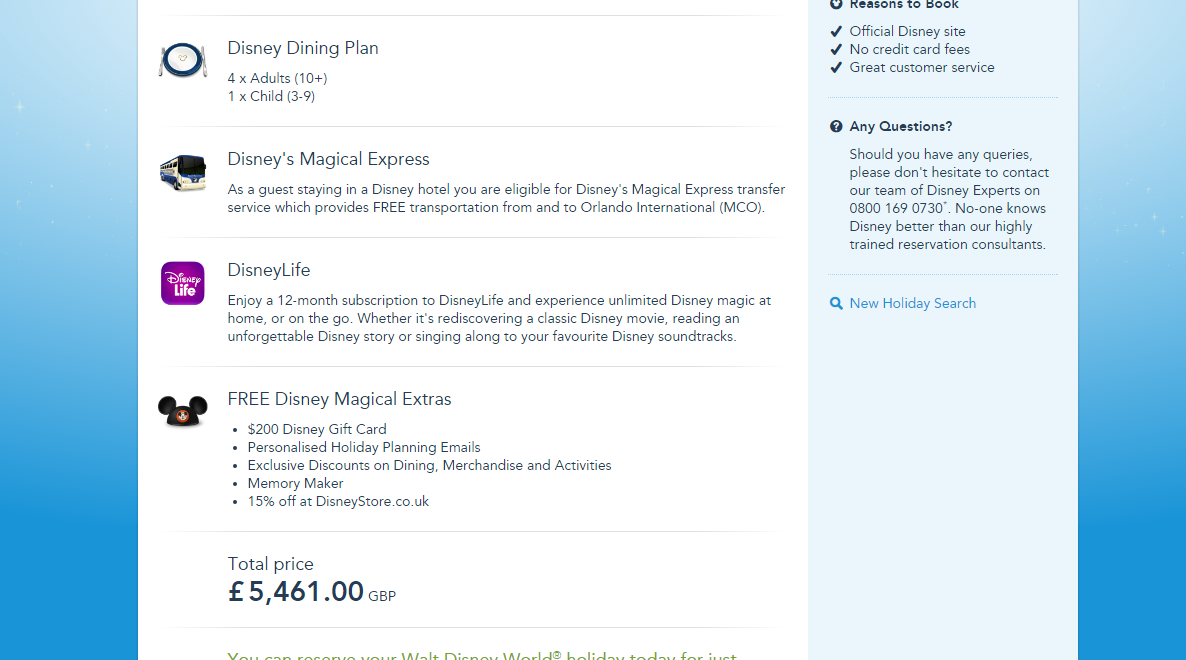Viewport: 1186px width, 660px height.
Task: Click the Magical Express bus icon
Action: [x=182, y=172]
